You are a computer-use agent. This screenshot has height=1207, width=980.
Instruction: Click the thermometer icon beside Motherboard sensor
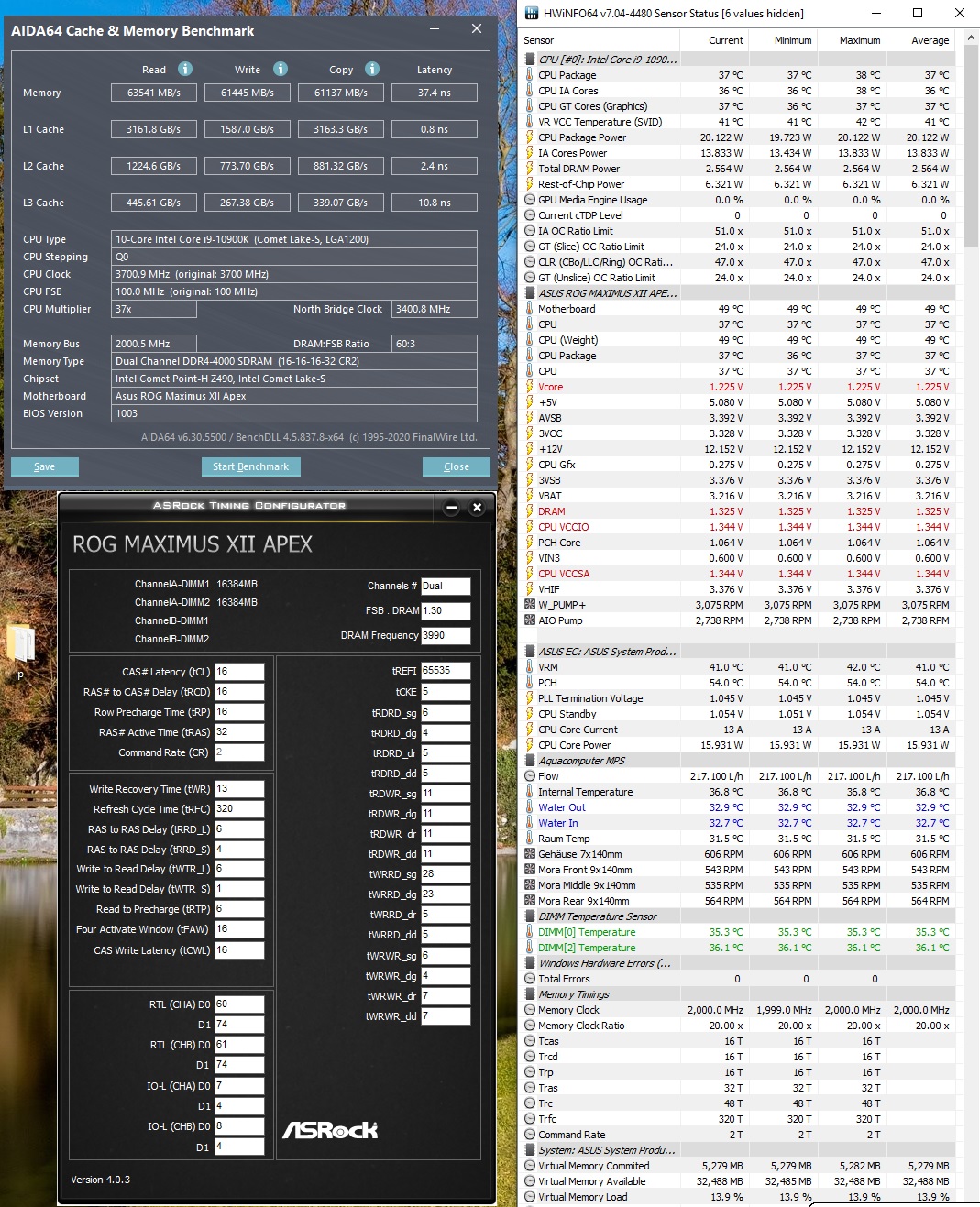pos(530,309)
